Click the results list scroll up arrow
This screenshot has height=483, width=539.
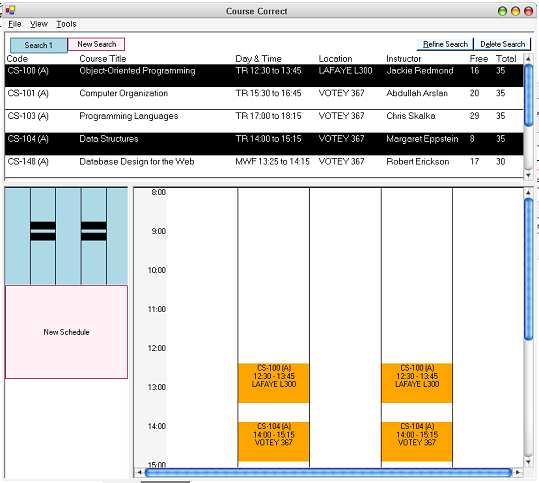click(x=528, y=59)
